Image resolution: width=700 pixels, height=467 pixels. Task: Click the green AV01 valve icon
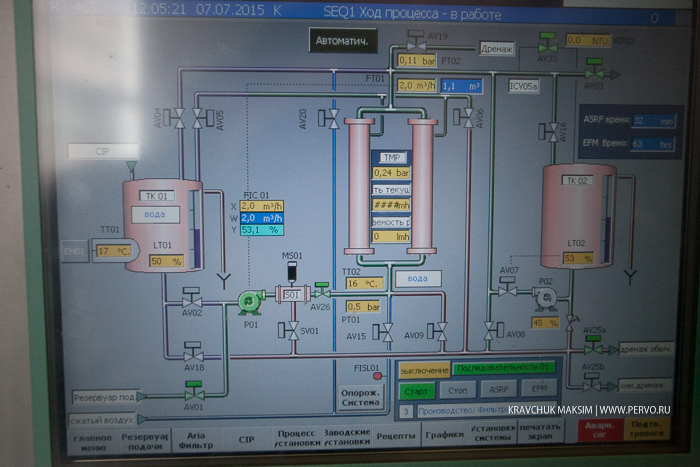click(194, 393)
